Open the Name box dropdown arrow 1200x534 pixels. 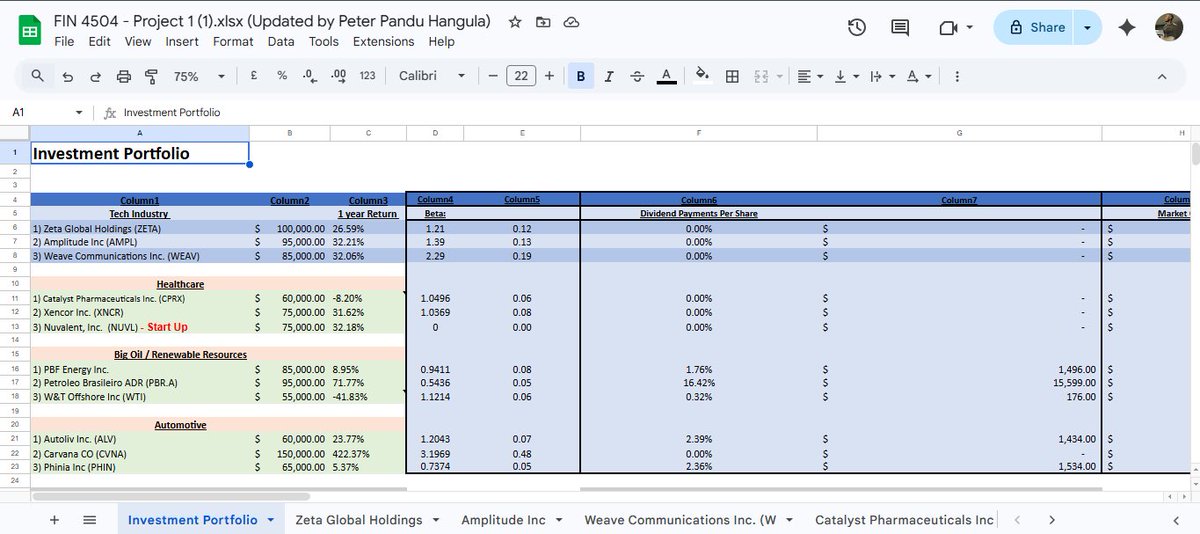(x=79, y=113)
